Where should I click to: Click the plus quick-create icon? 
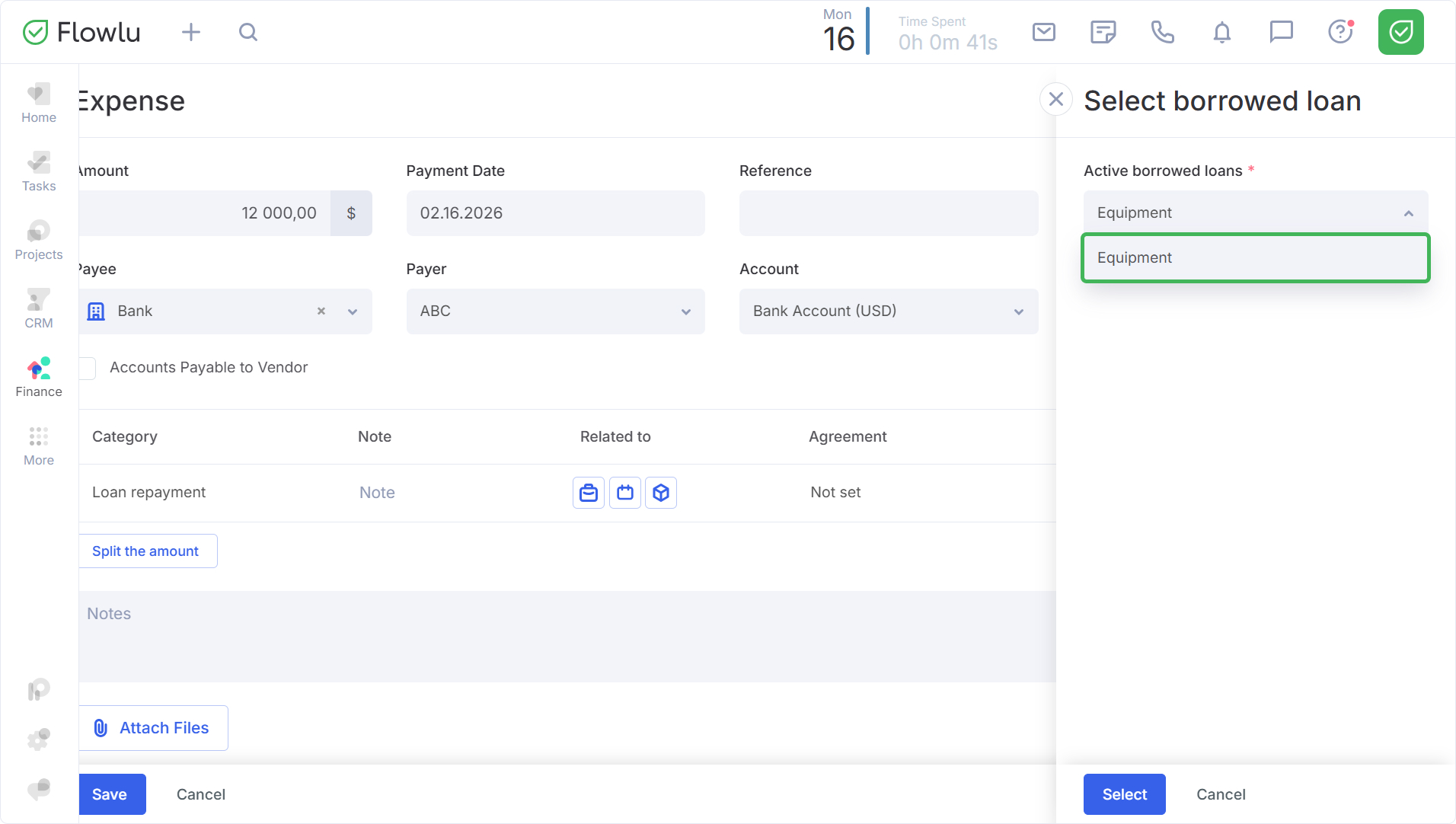[x=191, y=32]
